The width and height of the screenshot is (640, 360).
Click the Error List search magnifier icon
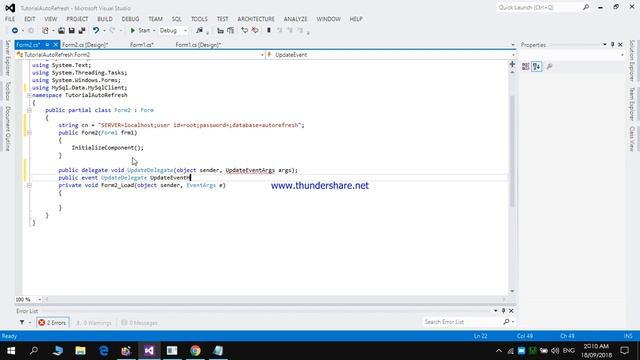coord(506,322)
